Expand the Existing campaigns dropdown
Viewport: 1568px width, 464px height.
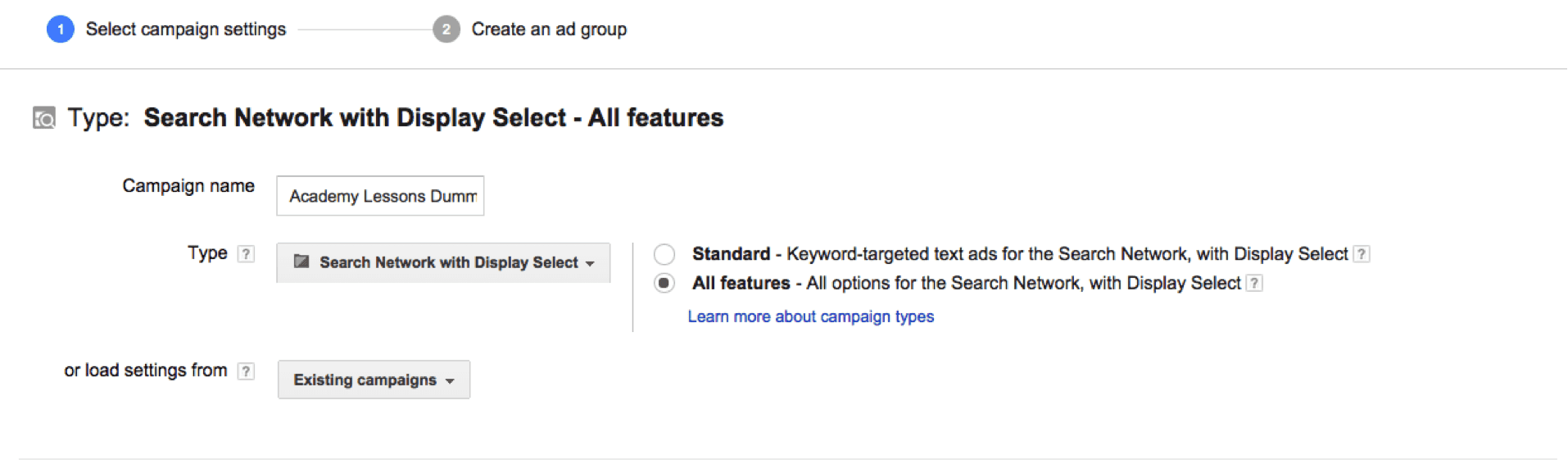[x=374, y=380]
